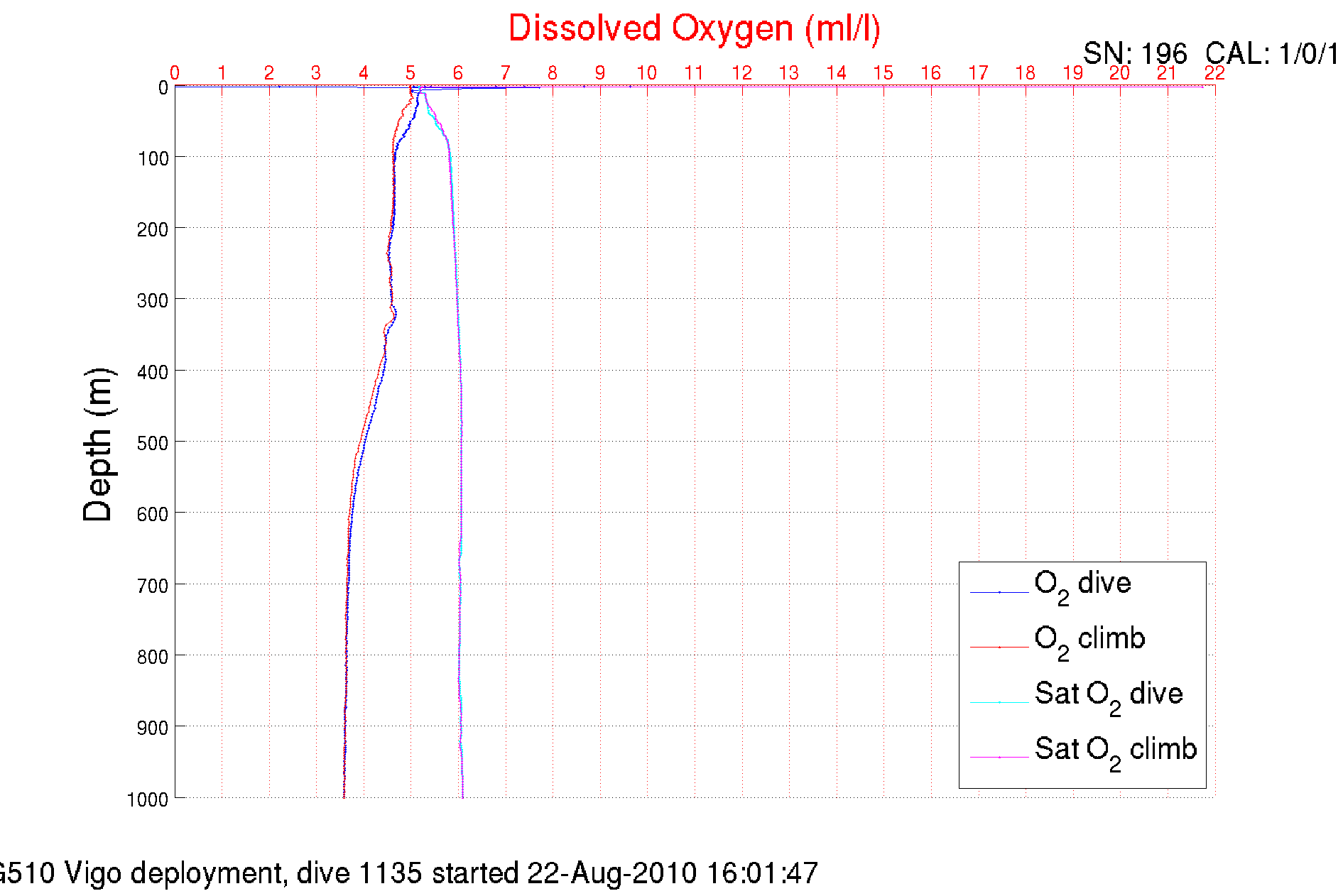Click the depth tick label 100
The image size is (1343, 896).
[153, 159]
